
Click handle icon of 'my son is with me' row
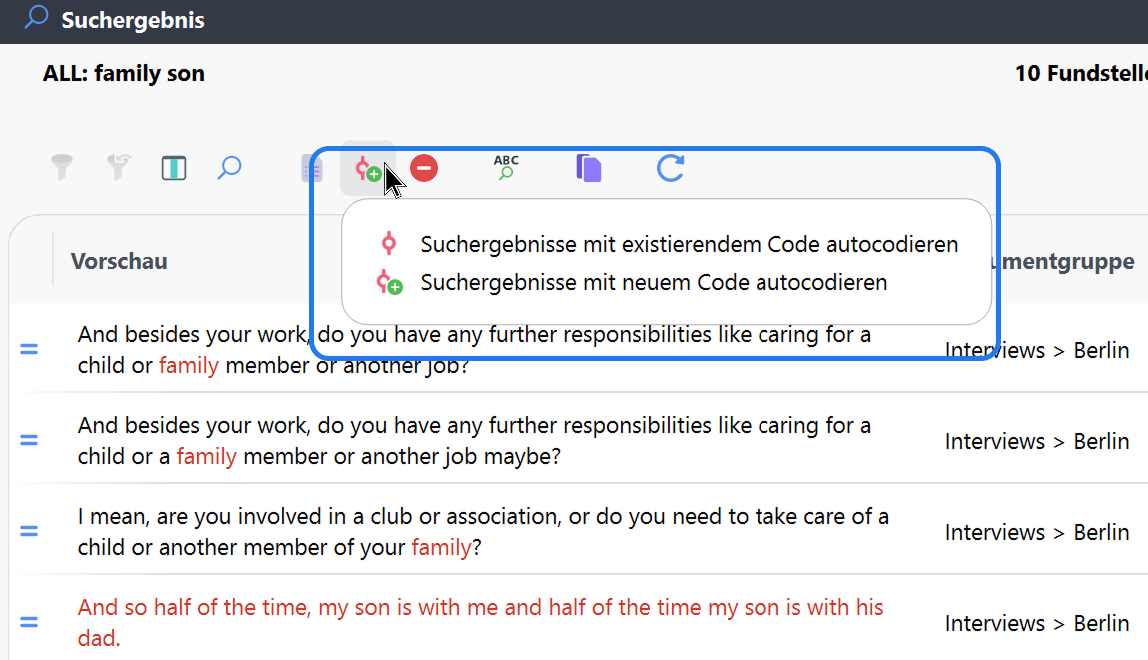[29, 622]
